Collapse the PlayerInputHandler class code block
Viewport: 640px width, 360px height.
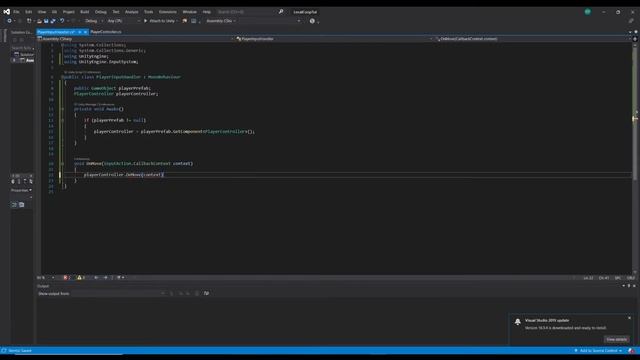62,77
